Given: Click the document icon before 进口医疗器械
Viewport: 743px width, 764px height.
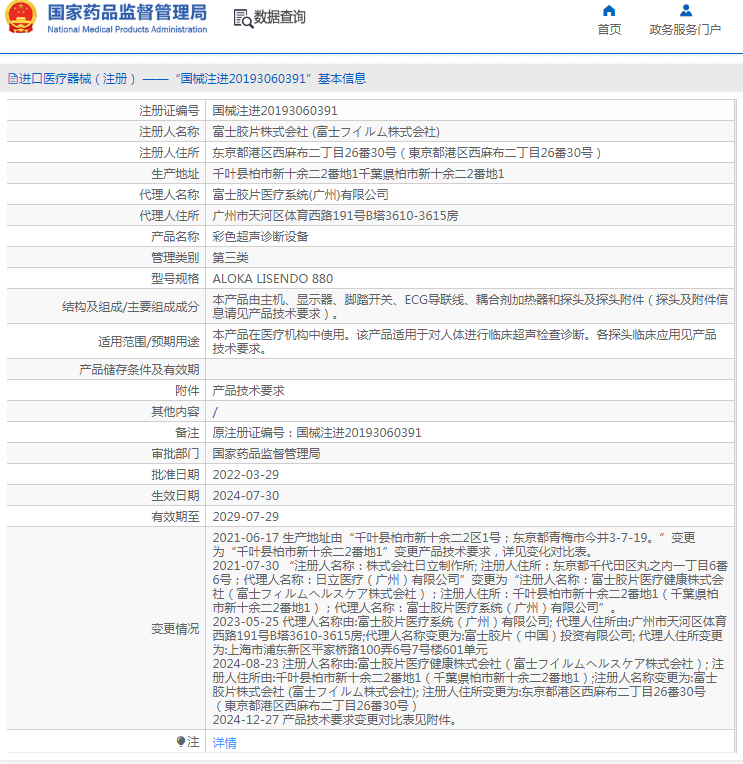Looking at the screenshot, I should tap(13, 78).
